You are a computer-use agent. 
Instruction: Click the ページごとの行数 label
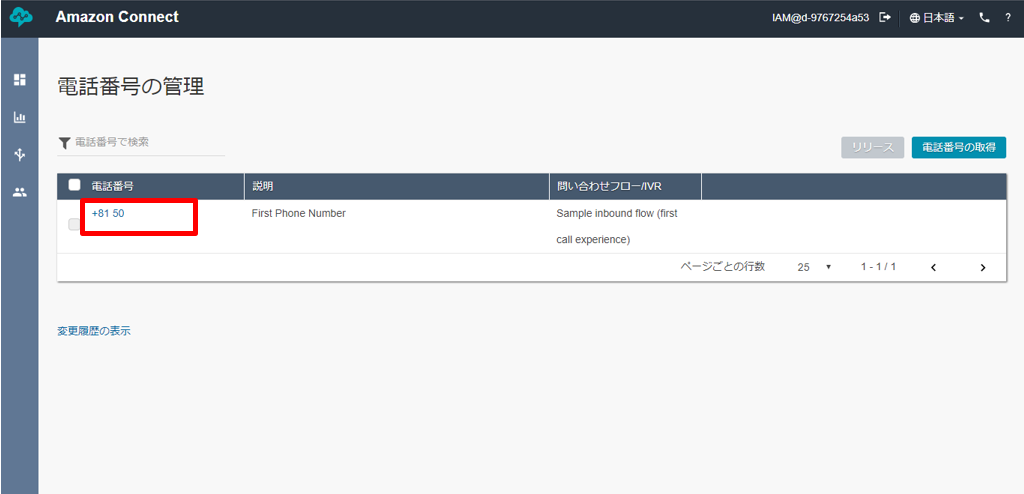click(x=722, y=267)
